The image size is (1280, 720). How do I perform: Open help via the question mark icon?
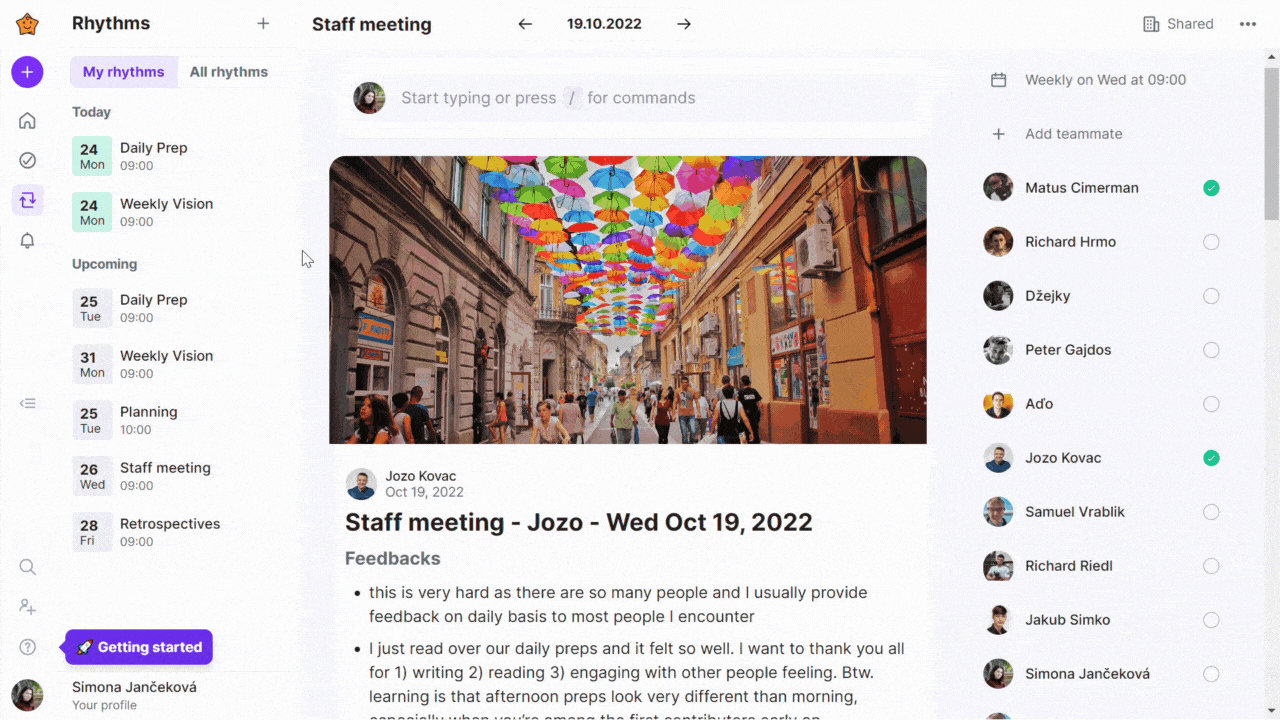coord(27,647)
